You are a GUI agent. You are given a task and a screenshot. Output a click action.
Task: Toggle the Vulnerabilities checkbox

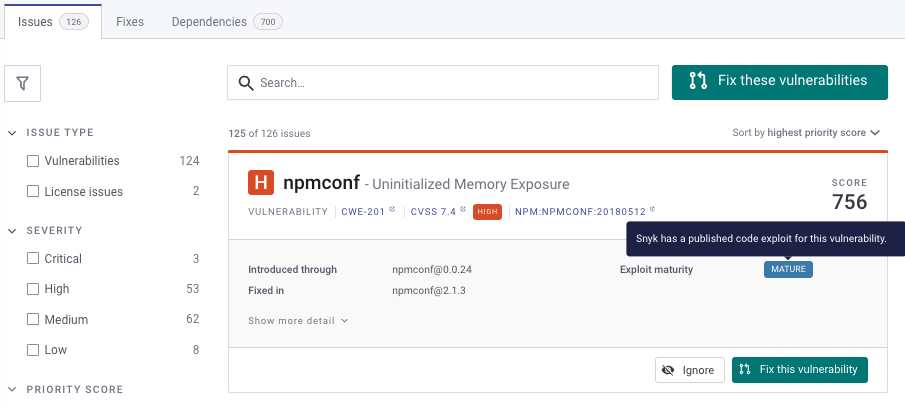(33, 161)
